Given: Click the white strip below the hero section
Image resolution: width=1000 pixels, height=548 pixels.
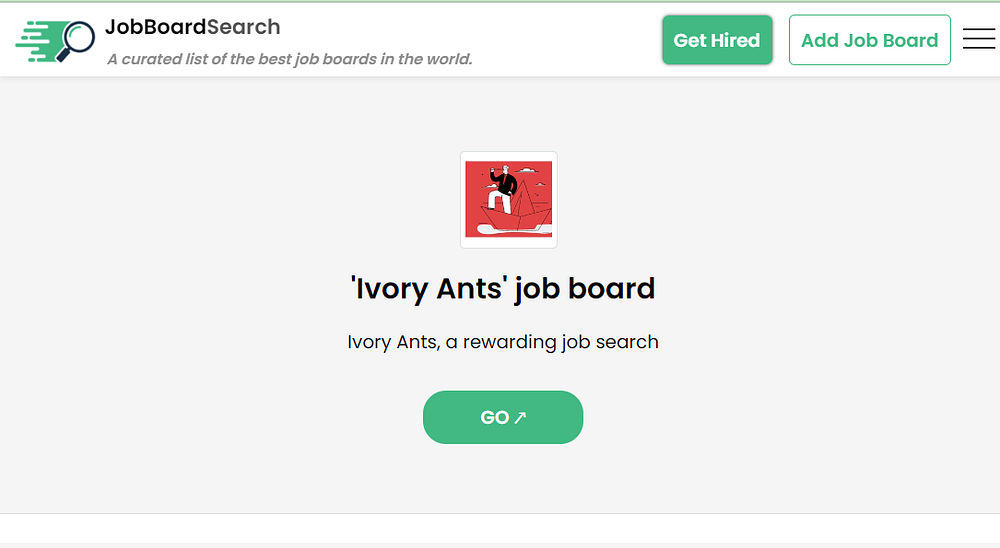Looking at the screenshot, I should (x=500, y=528).
